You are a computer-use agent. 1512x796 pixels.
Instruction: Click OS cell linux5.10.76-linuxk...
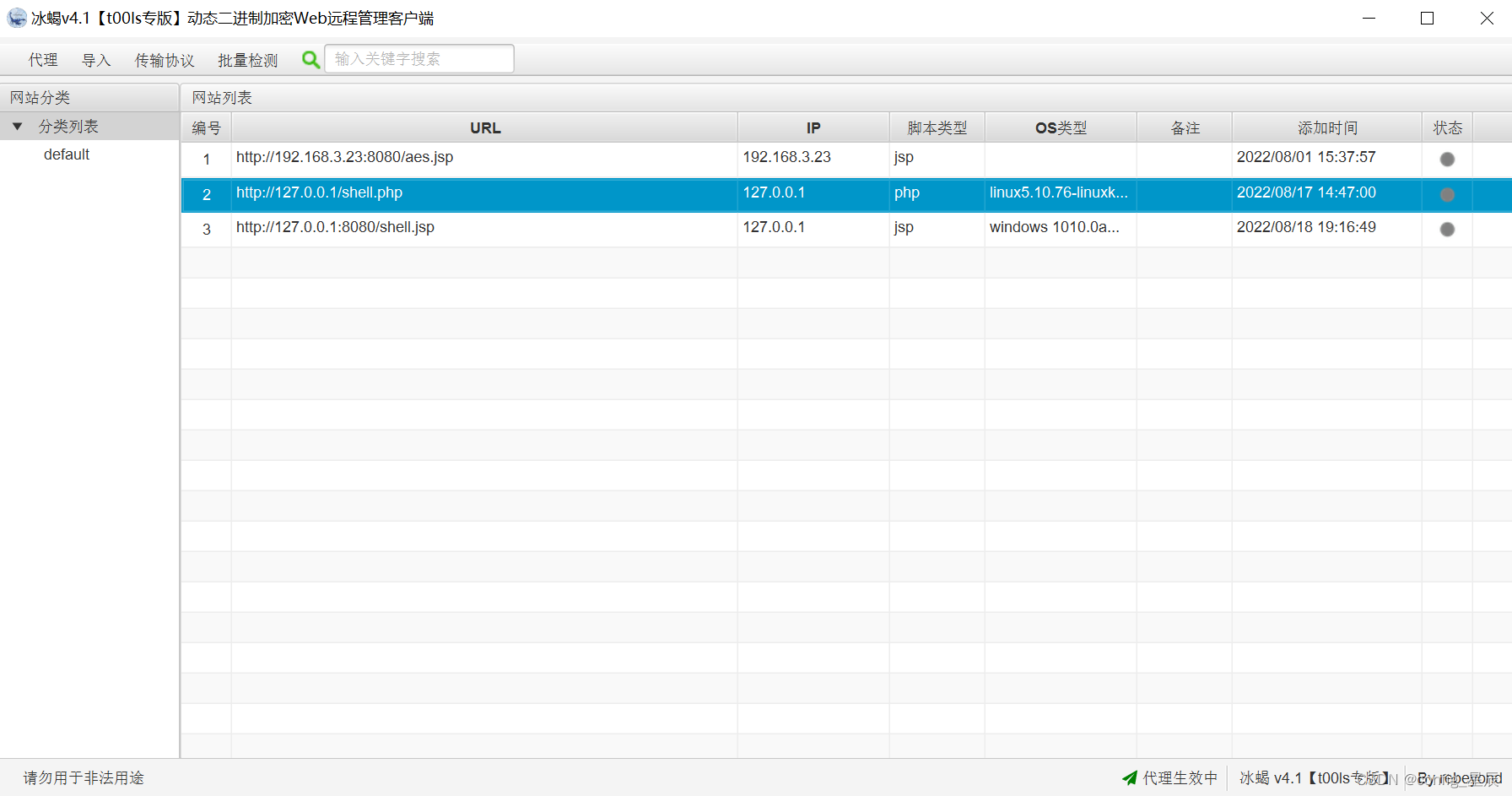pos(1061,194)
